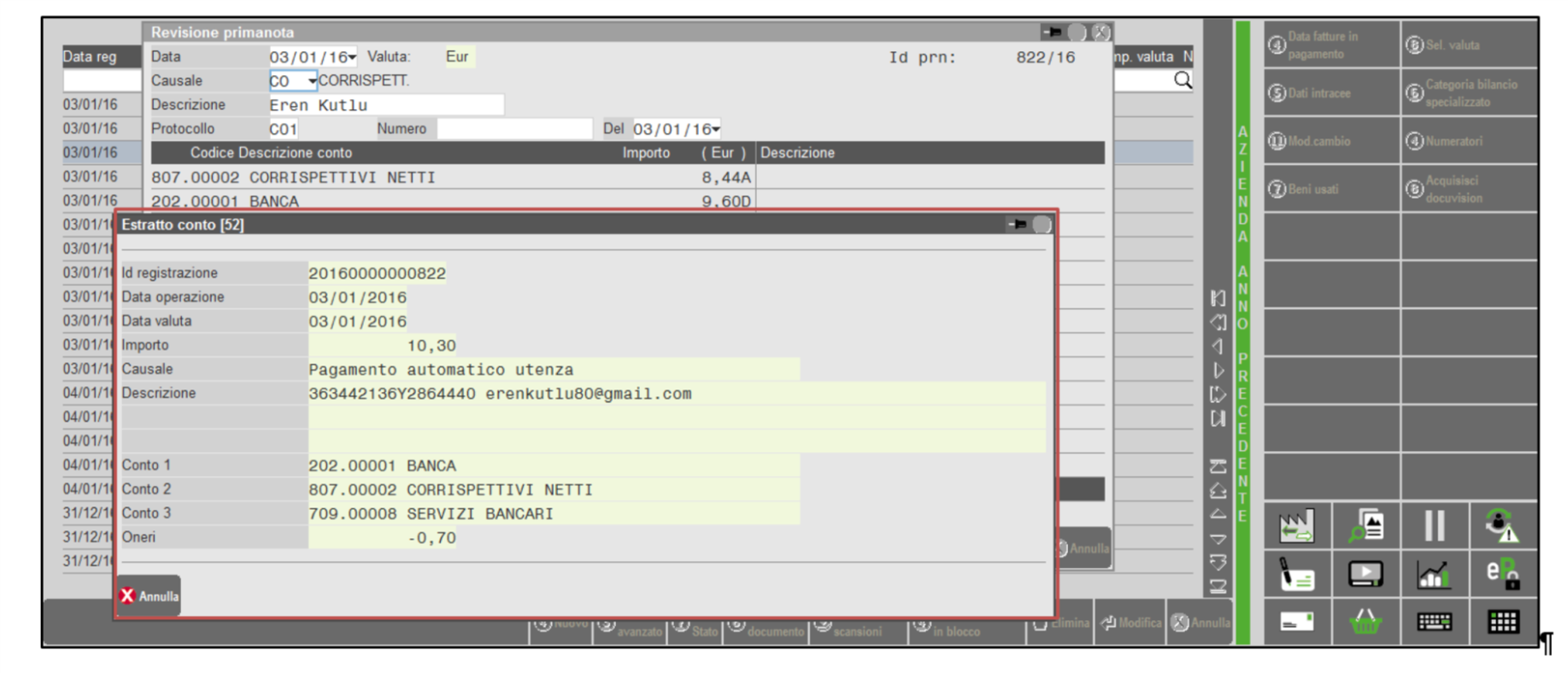Open the on-screen keyboard icon

click(x=1433, y=622)
